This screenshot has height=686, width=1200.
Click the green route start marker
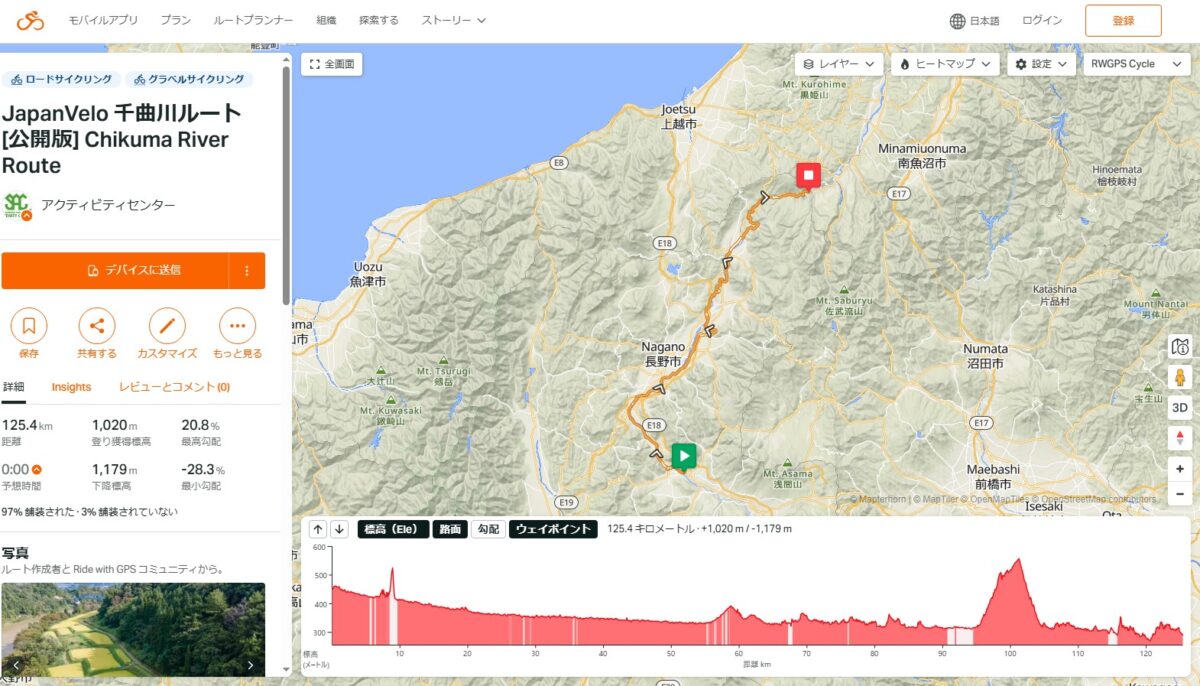[x=684, y=457]
